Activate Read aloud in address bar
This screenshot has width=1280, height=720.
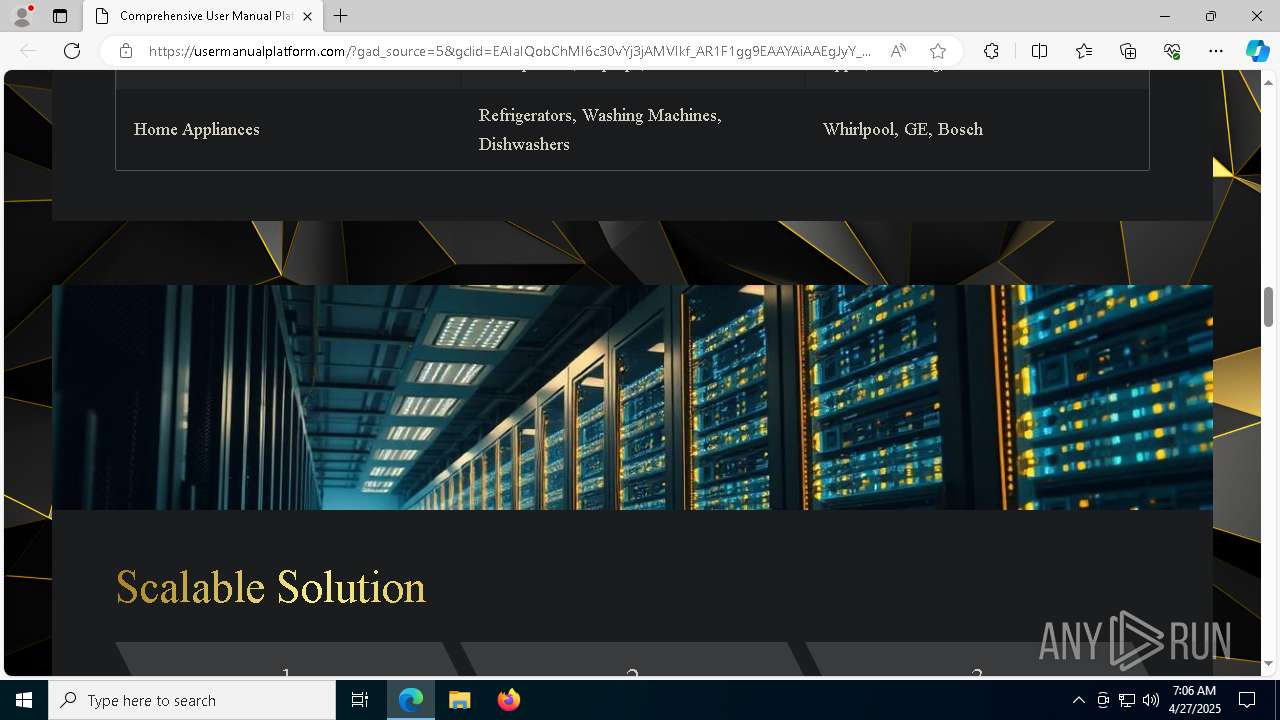pyautogui.click(x=898, y=51)
